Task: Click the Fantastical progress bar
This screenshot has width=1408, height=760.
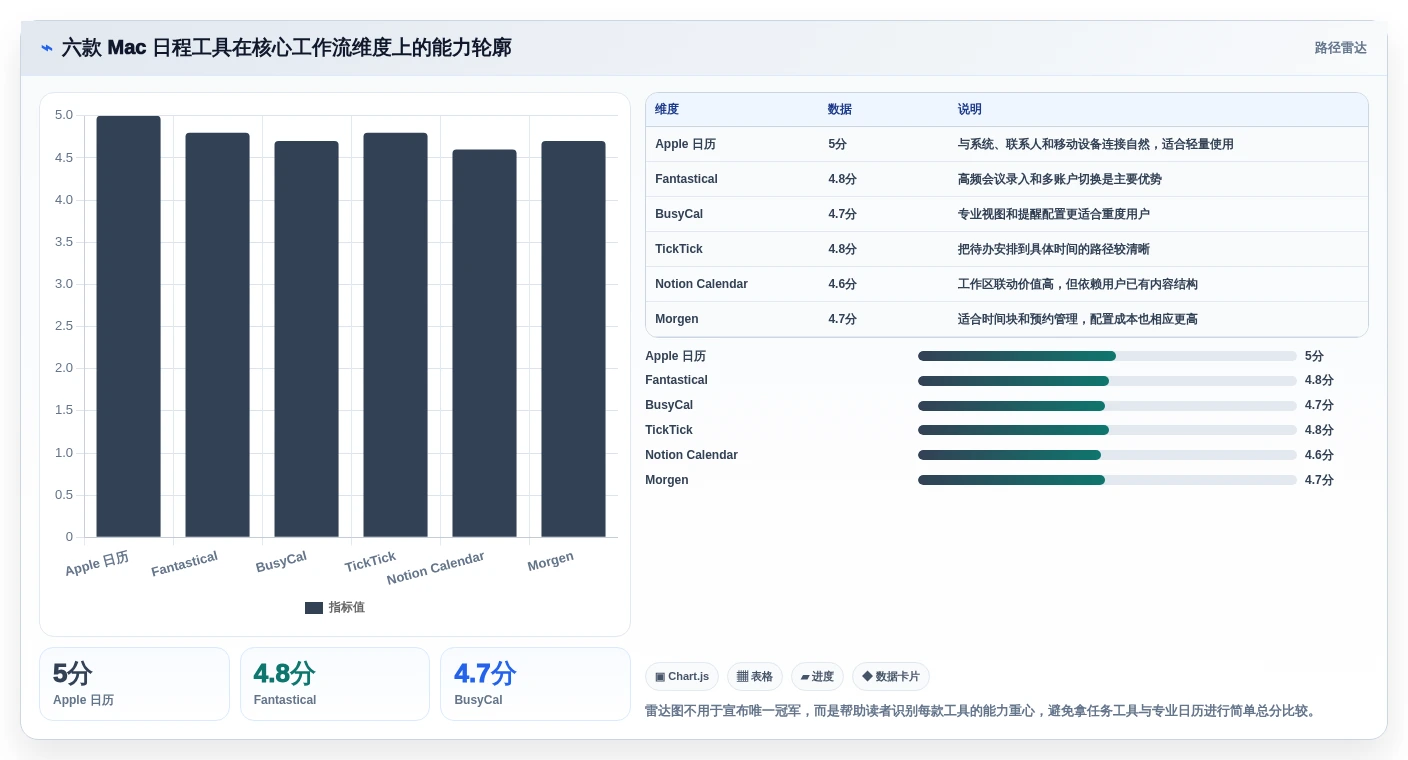Action: point(1107,381)
